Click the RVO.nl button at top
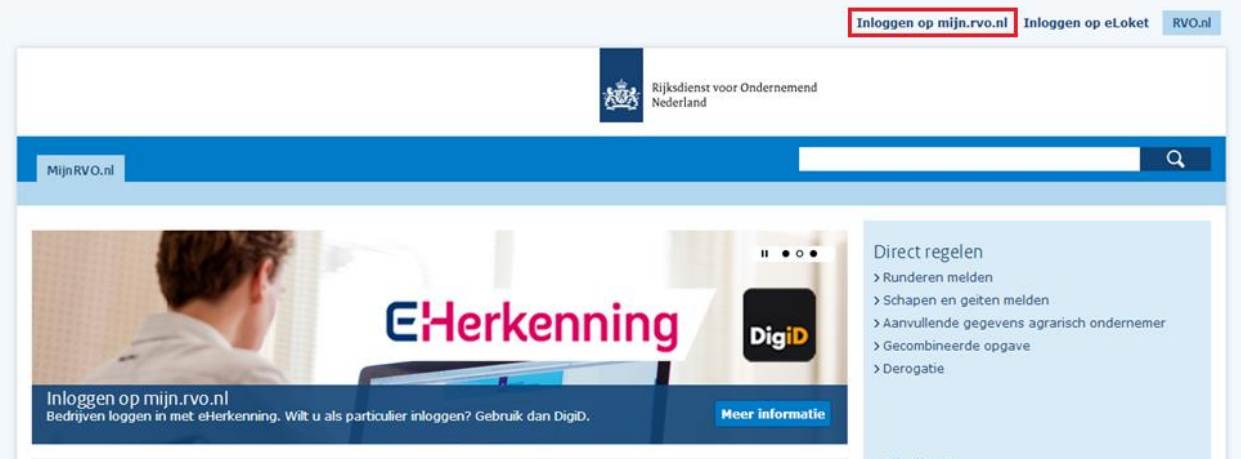The image size is (1241, 459). coord(1191,23)
